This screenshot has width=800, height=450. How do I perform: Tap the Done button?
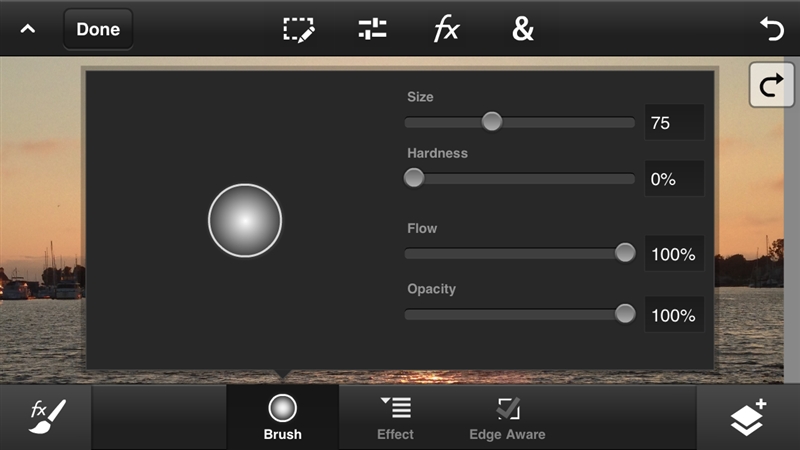pos(98,29)
